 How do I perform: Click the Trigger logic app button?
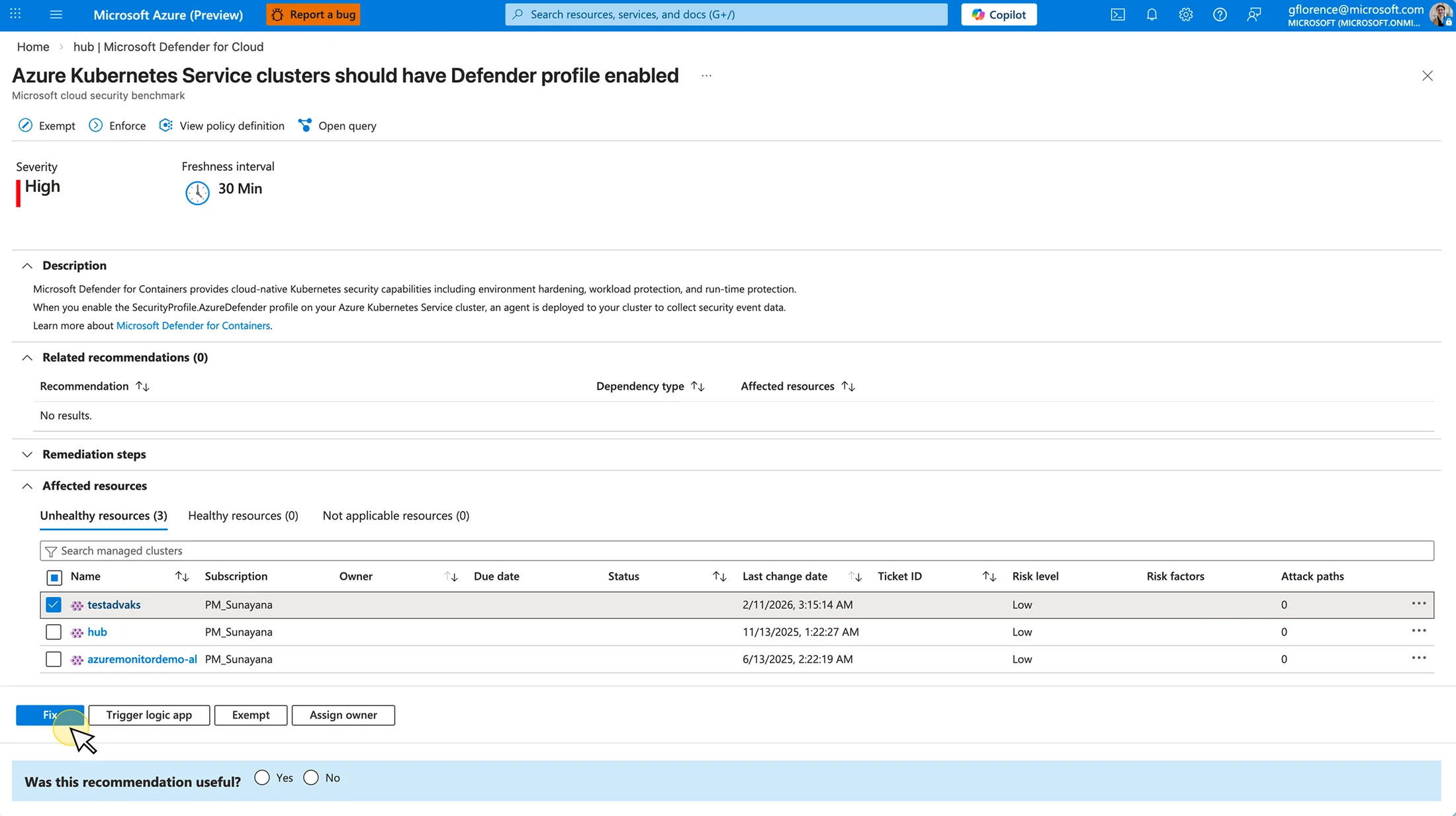[x=149, y=715]
